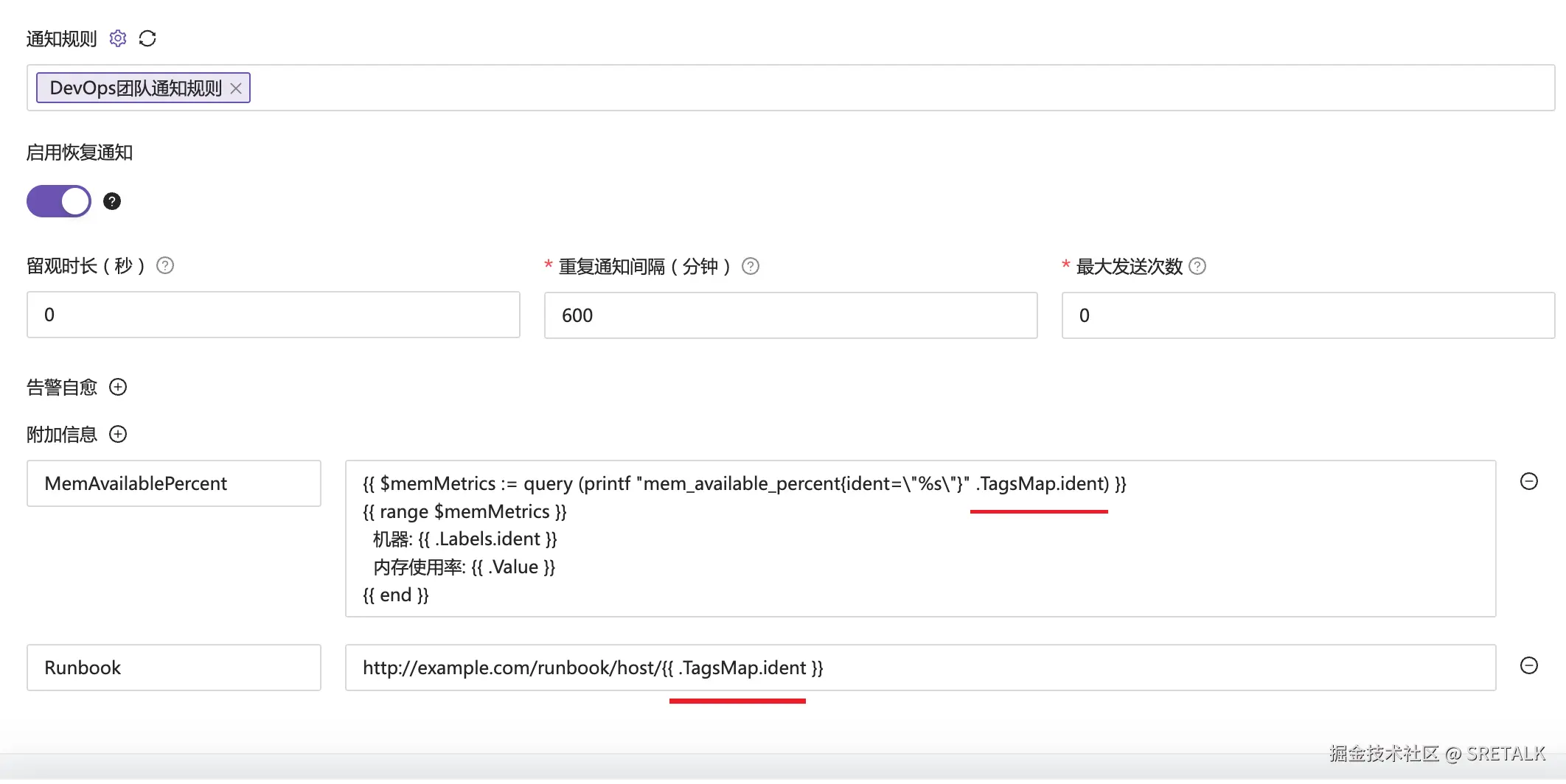Screen dimensions: 1566x784
Task: Open notification rule settings gear icon
Action: (118, 38)
